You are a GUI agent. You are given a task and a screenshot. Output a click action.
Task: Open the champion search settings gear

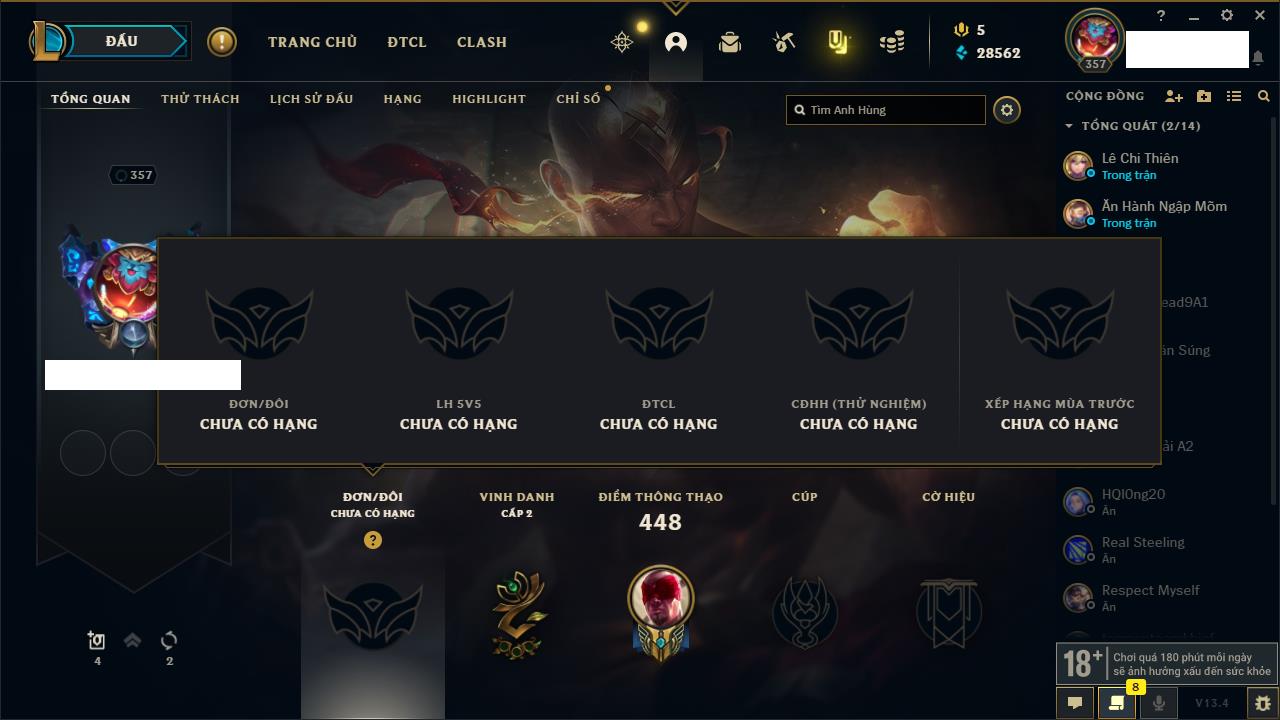point(1007,110)
